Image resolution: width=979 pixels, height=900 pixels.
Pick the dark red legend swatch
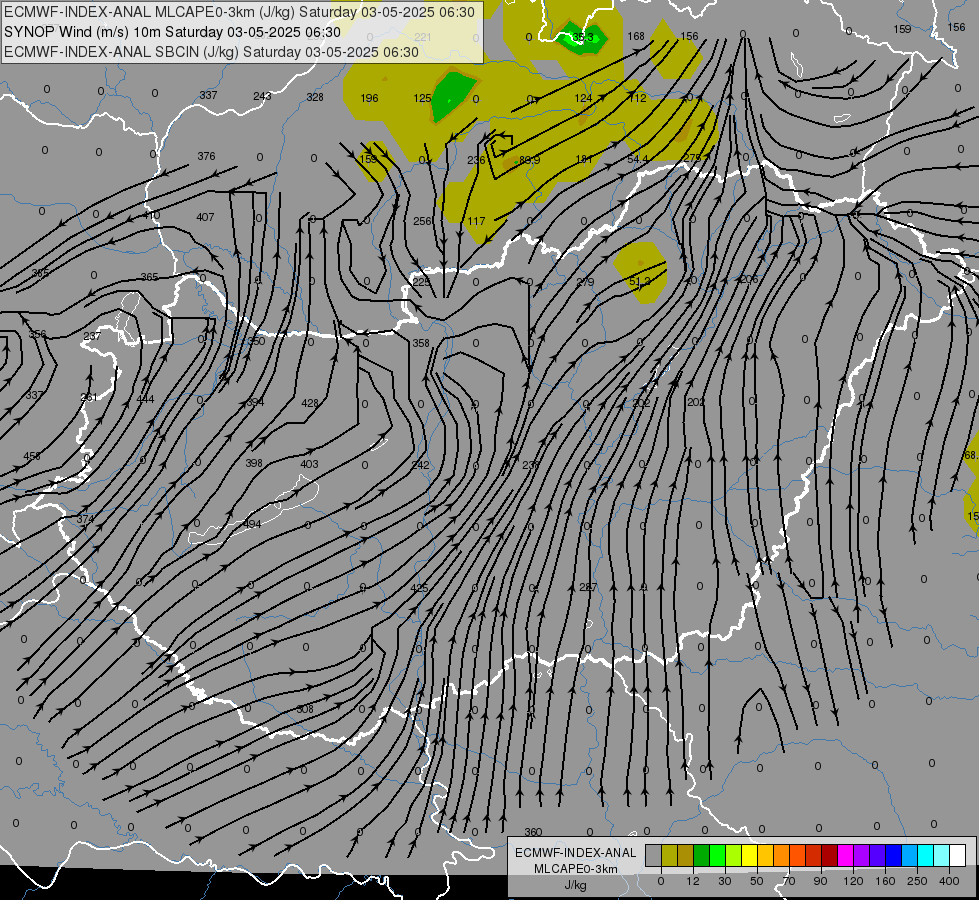(x=829, y=856)
